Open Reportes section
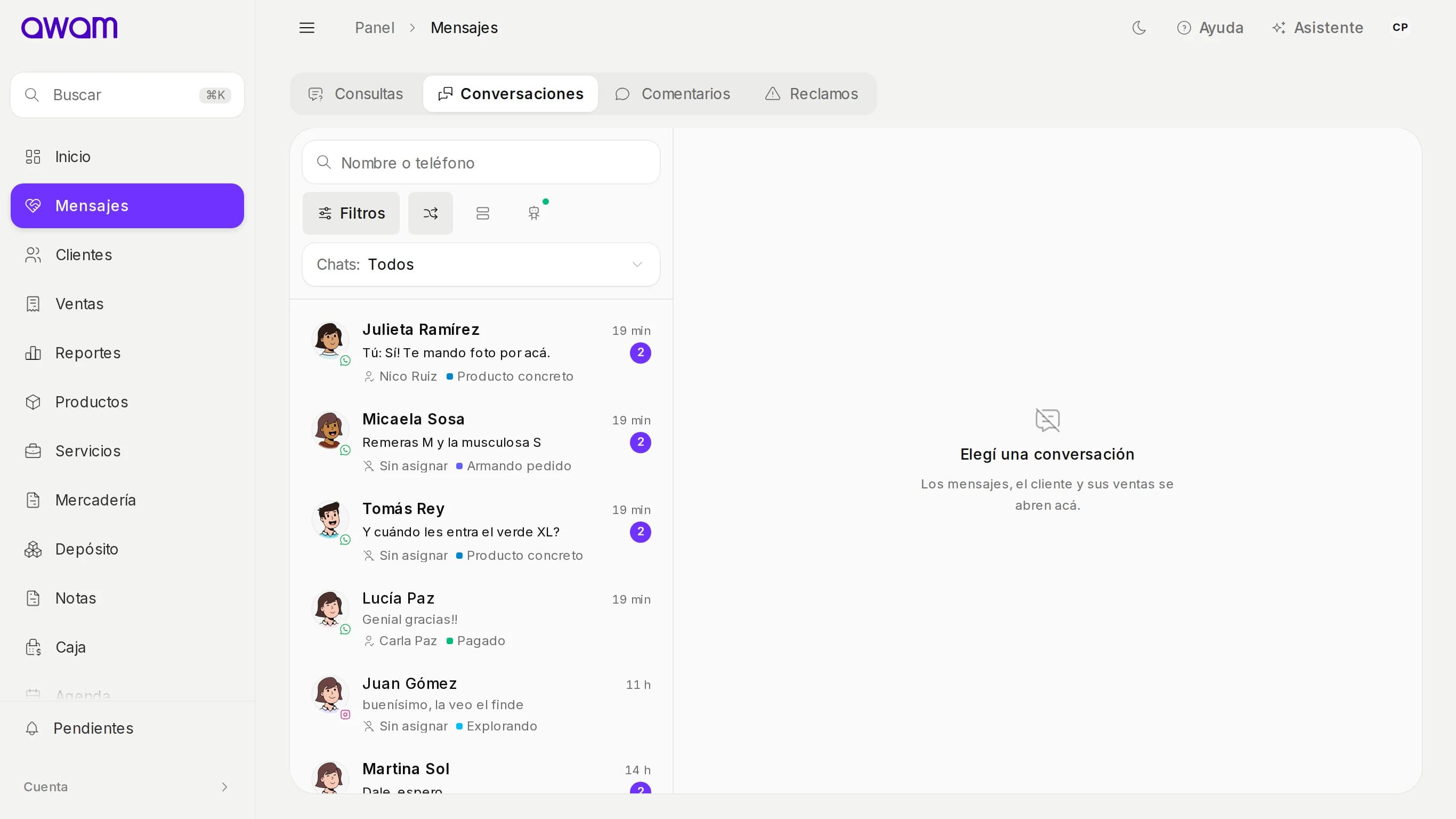Viewport: 1456px width, 819px height. tap(127, 353)
